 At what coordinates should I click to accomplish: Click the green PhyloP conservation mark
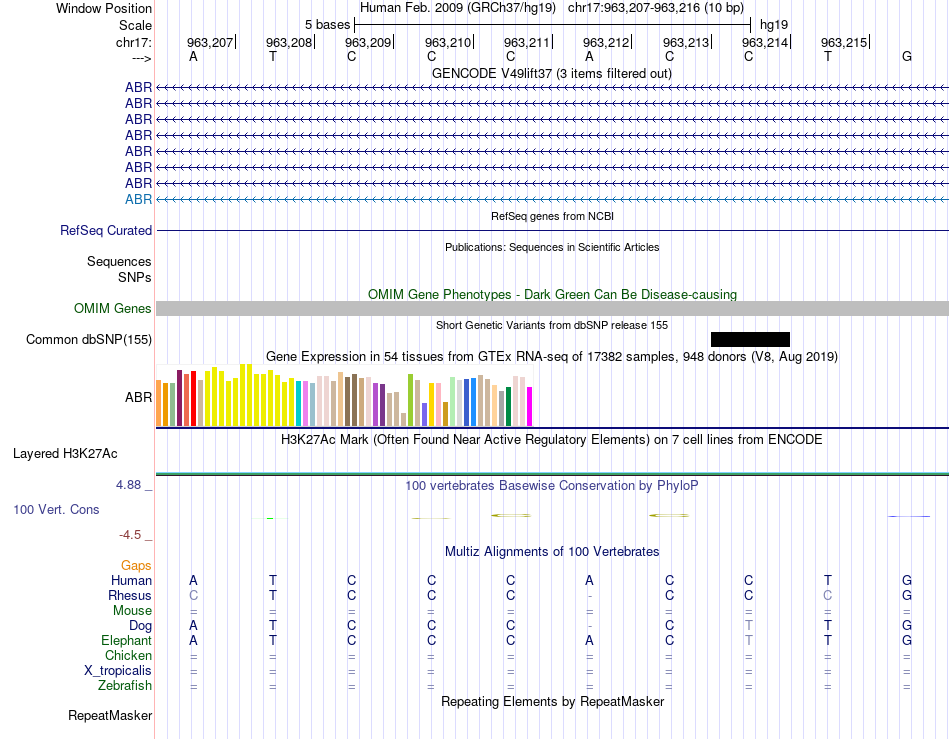pos(270,519)
